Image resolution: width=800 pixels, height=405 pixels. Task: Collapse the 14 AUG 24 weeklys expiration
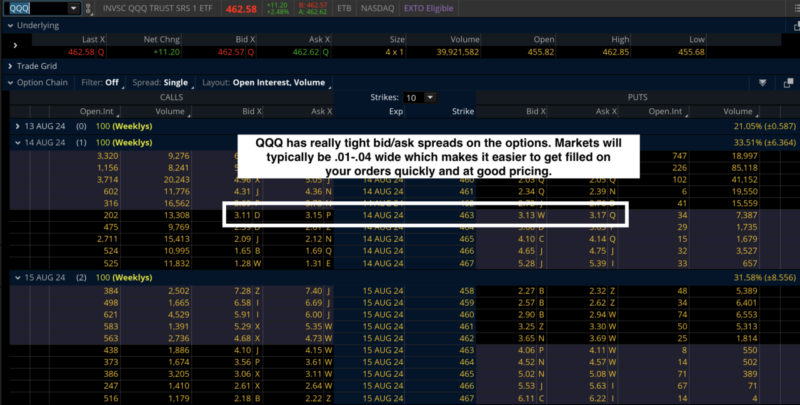tap(17, 142)
